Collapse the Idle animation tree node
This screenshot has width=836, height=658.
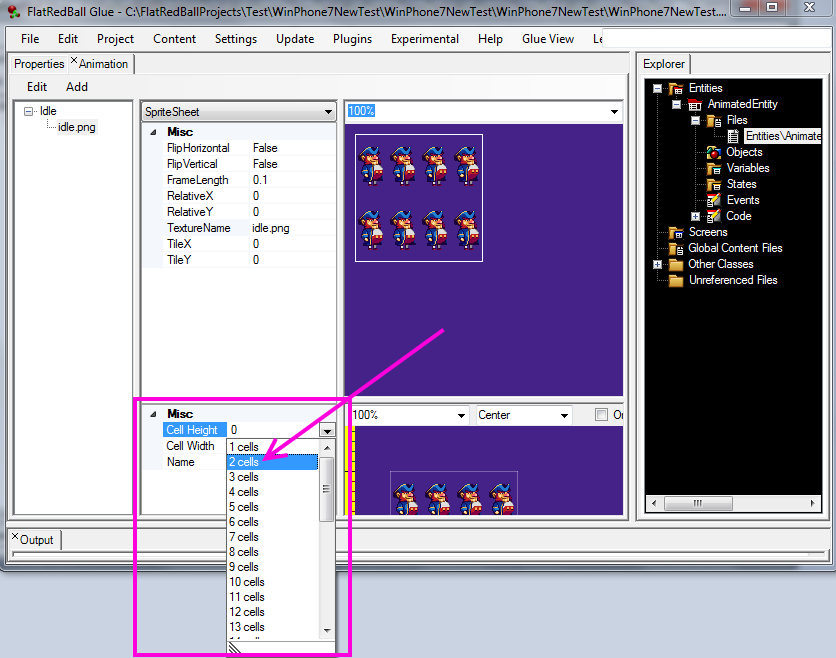pyautogui.click(x=28, y=111)
